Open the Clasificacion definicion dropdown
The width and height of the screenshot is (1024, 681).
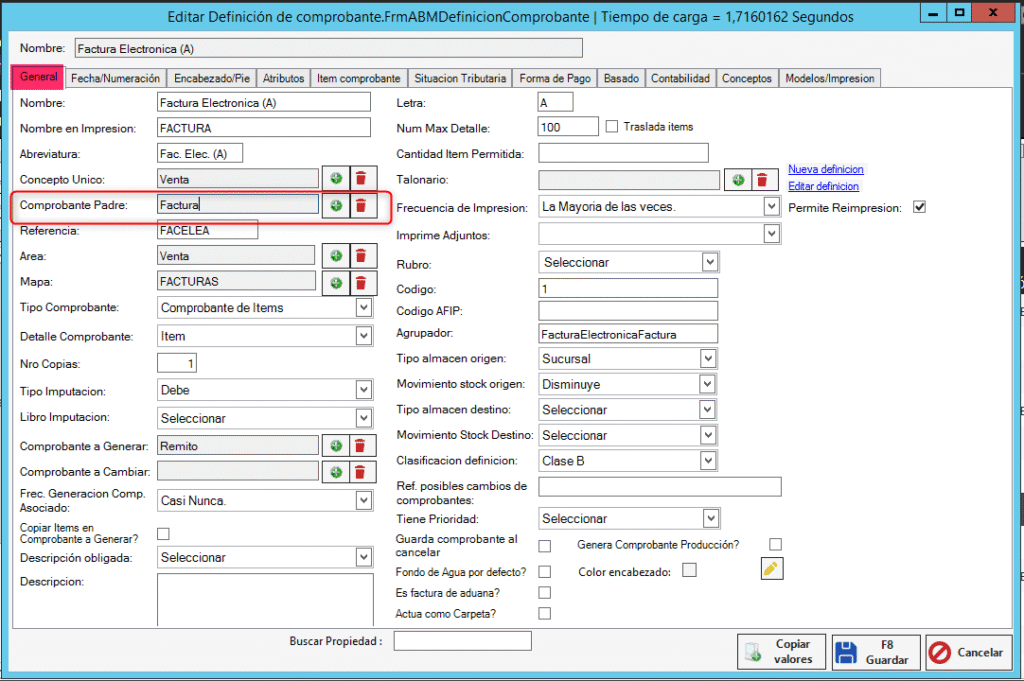[x=708, y=461]
